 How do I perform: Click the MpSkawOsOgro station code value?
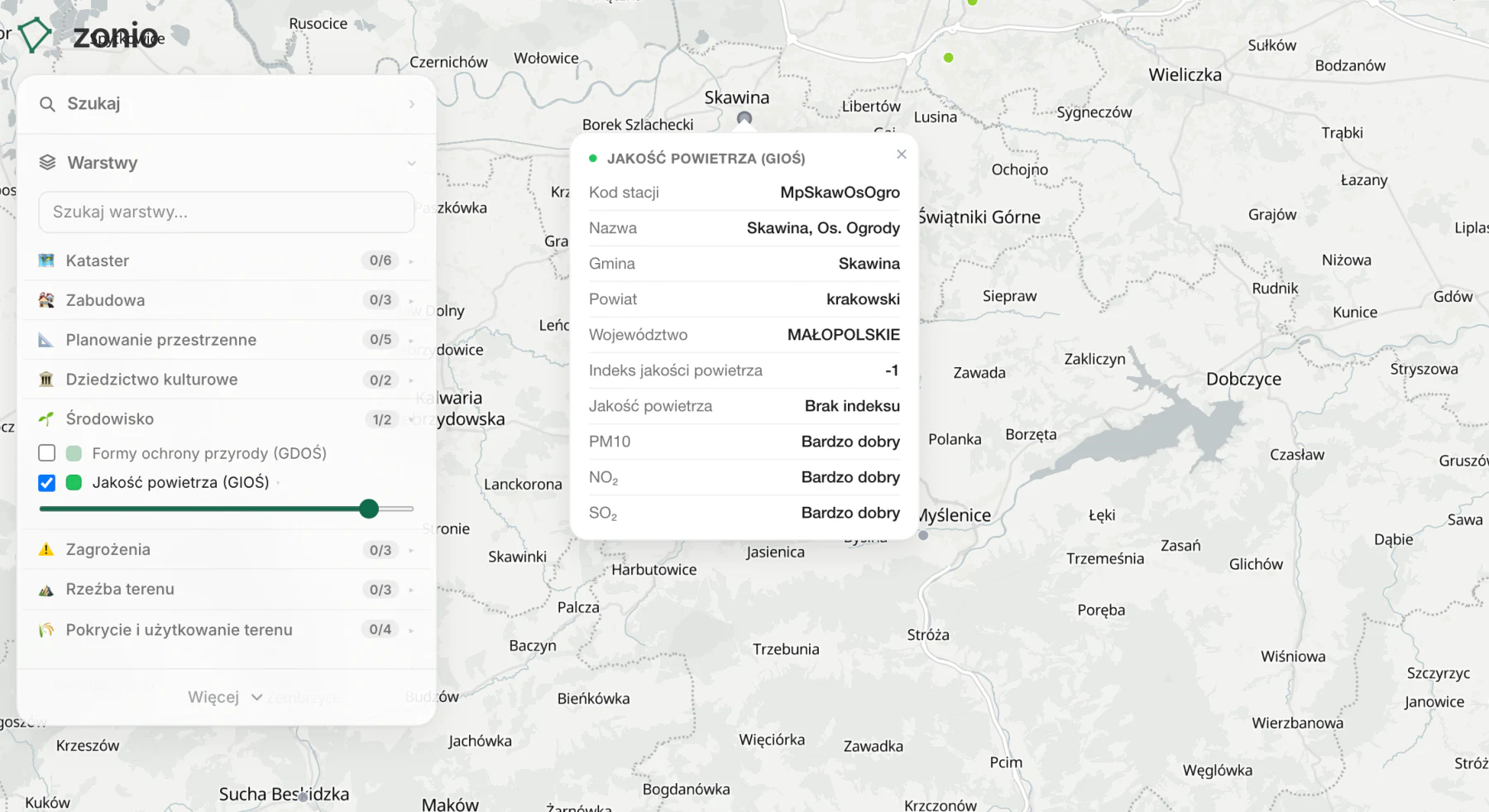pos(840,193)
